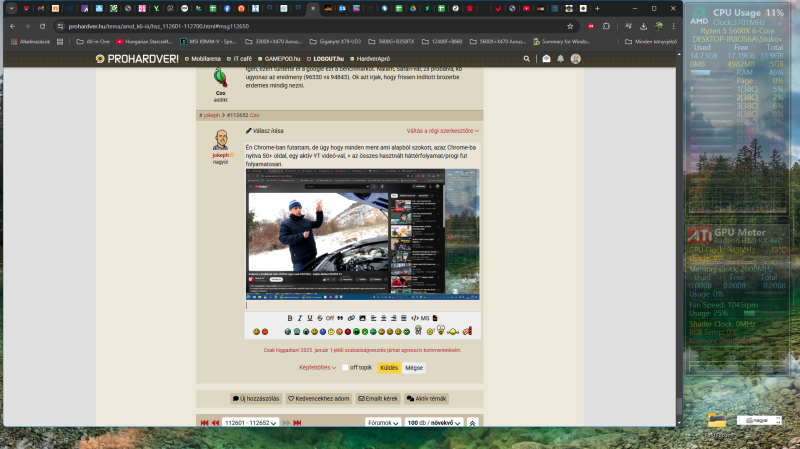Click the document icon in editor toolbar
The image size is (800, 449).
(435, 318)
